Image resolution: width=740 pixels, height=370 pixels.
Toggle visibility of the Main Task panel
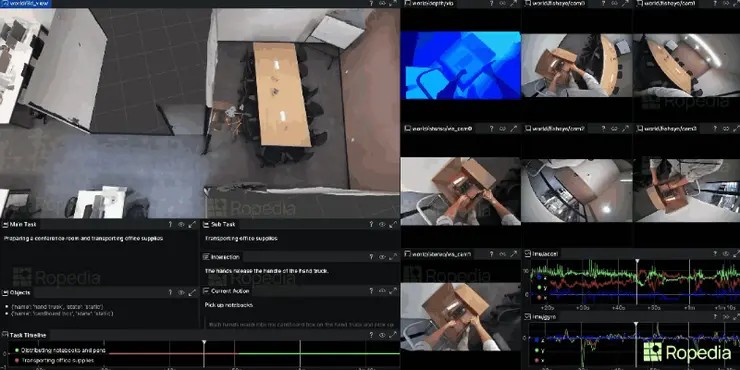coord(181,225)
